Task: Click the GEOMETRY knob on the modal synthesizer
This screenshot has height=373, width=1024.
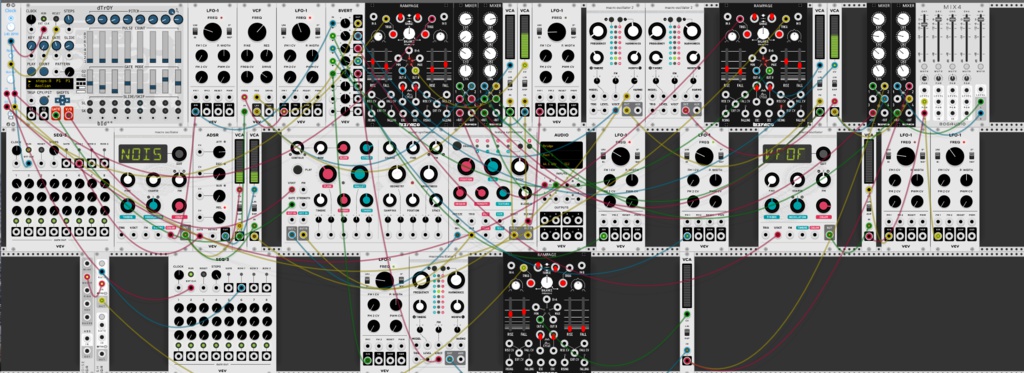Action: pos(397,174)
